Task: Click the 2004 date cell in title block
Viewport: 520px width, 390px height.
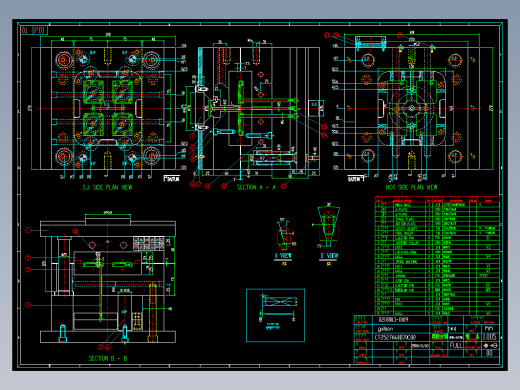Action: (x=419, y=346)
